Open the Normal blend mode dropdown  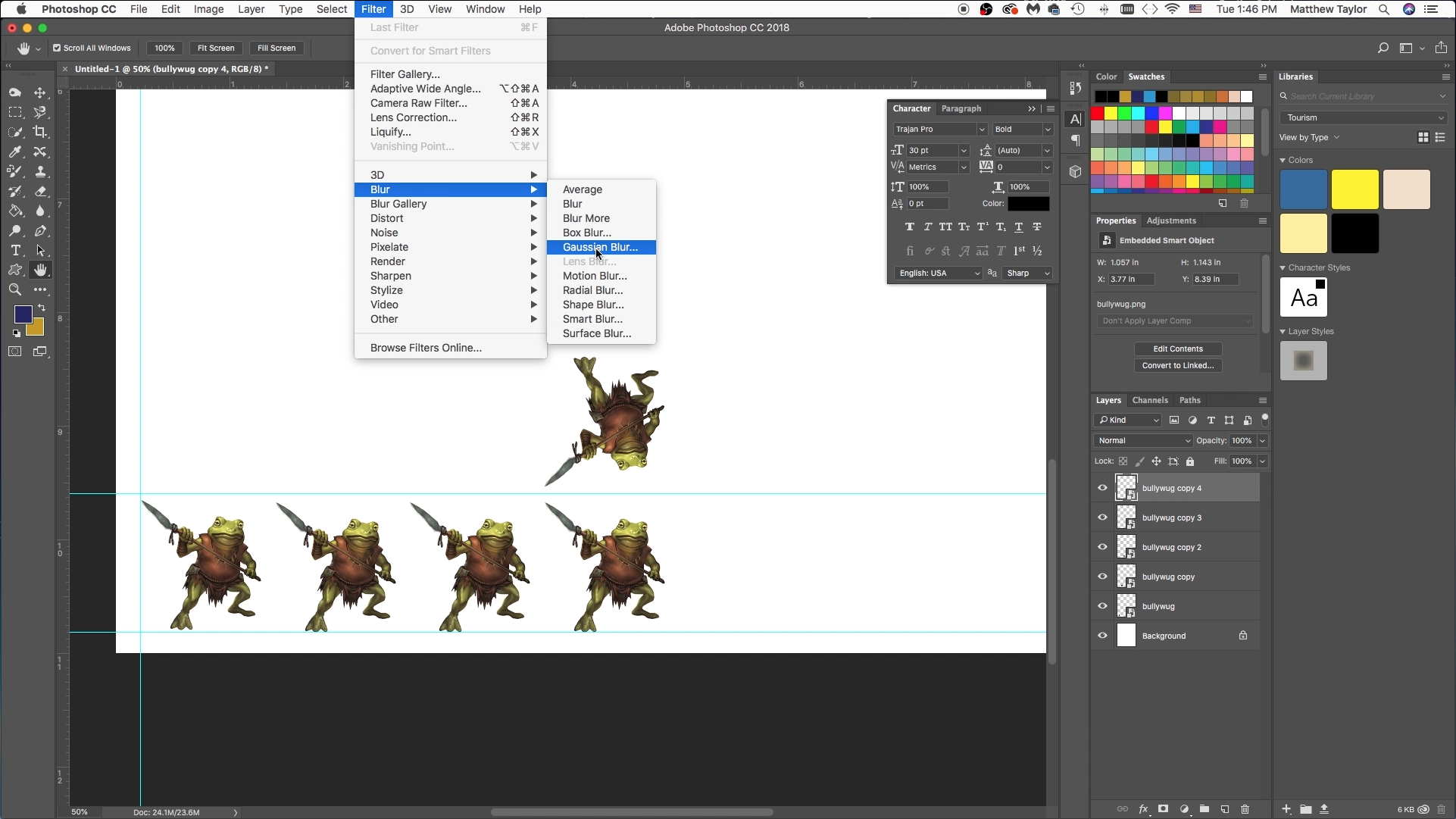[1144, 440]
